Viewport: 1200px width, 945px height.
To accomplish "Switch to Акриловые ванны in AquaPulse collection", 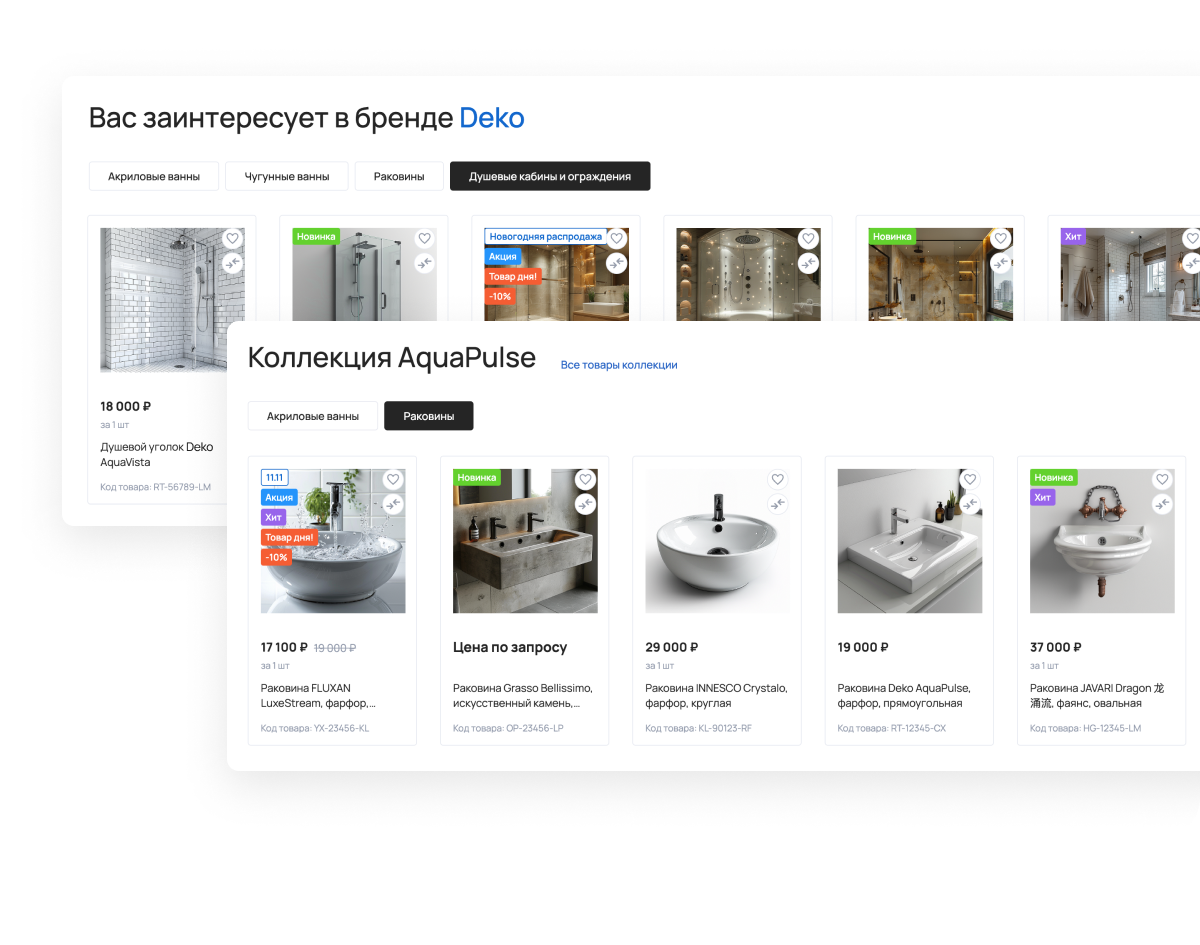I will click(x=313, y=416).
